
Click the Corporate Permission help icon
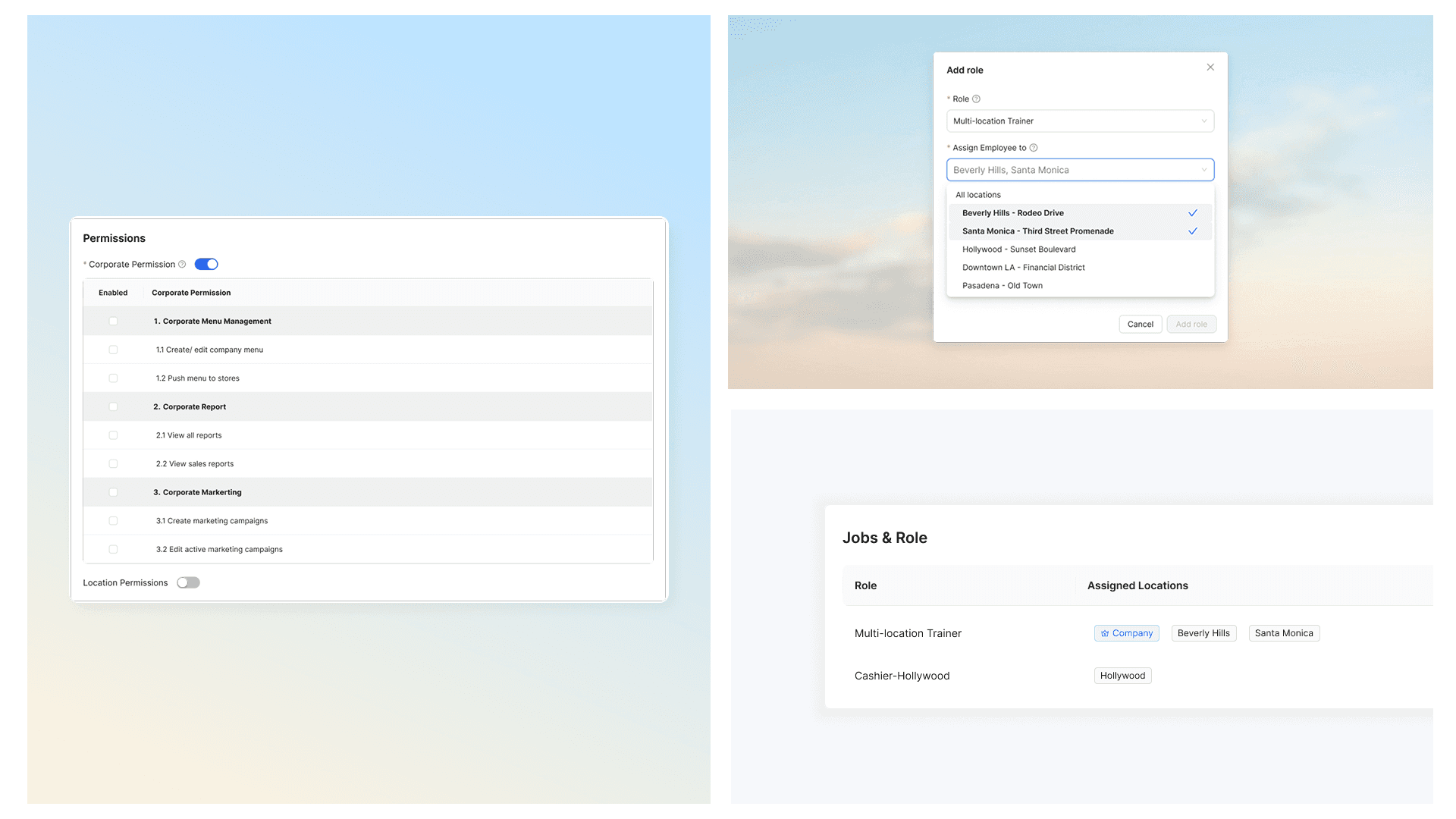click(x=182, y=265)
